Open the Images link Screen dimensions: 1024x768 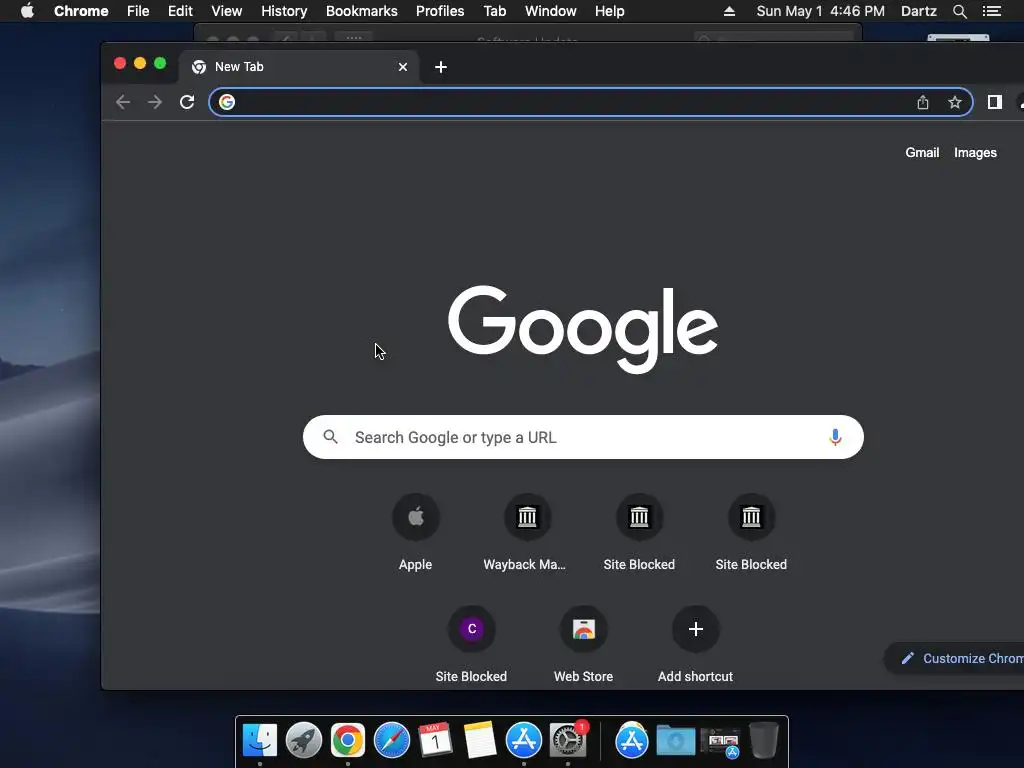(x=975, y=152)
